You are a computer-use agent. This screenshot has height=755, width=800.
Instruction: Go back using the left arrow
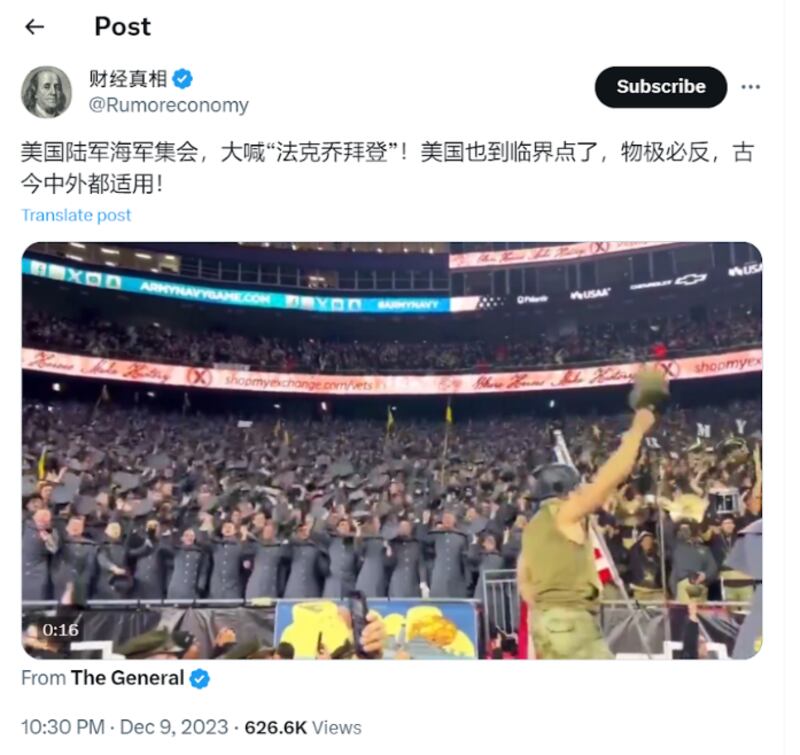coord(34,27)
